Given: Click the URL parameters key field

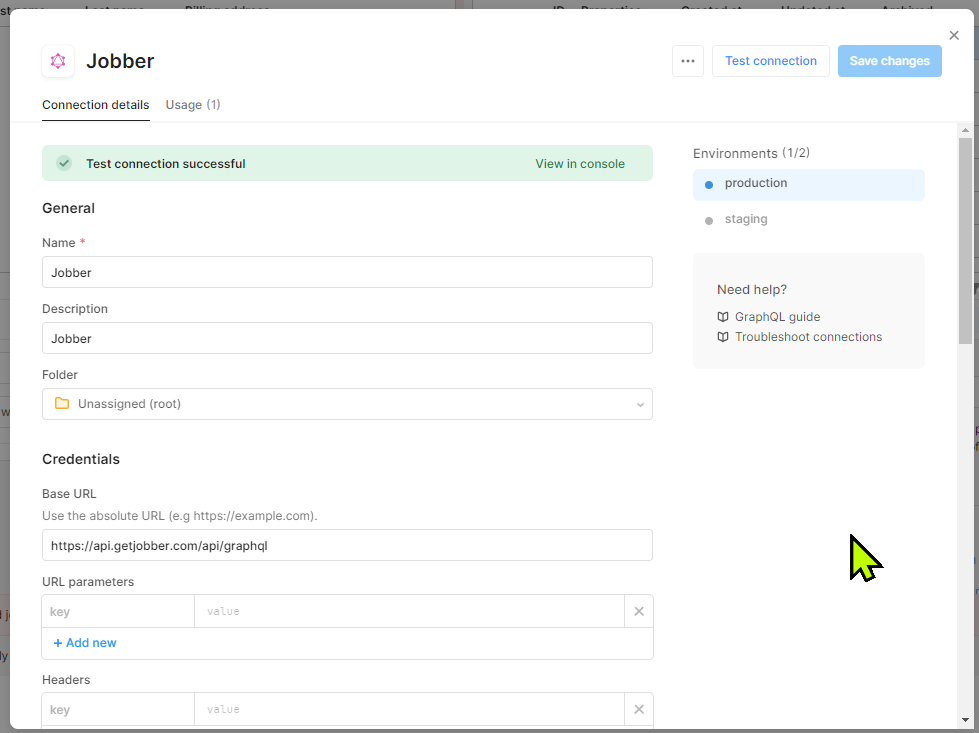Looking at the screenshot, I should (118, 611).
